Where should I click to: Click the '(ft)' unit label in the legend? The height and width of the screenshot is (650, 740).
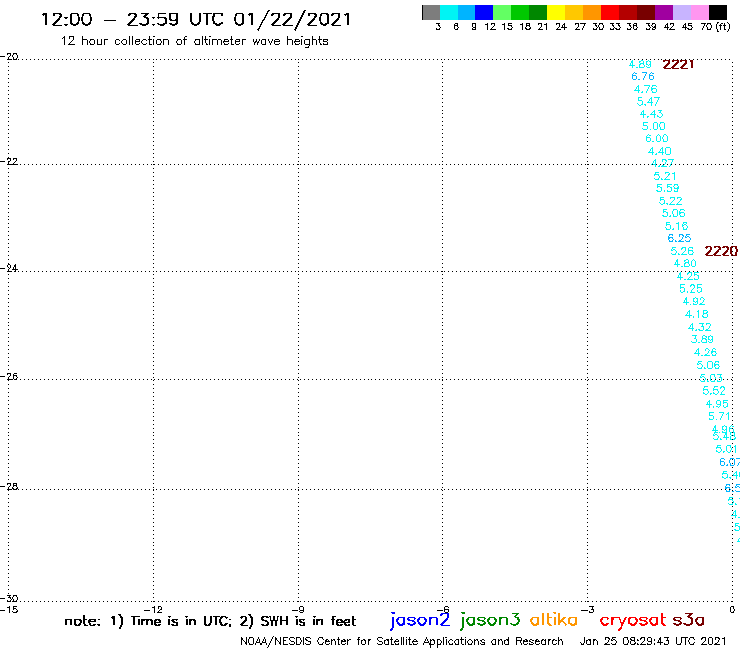tap(723, 27)
